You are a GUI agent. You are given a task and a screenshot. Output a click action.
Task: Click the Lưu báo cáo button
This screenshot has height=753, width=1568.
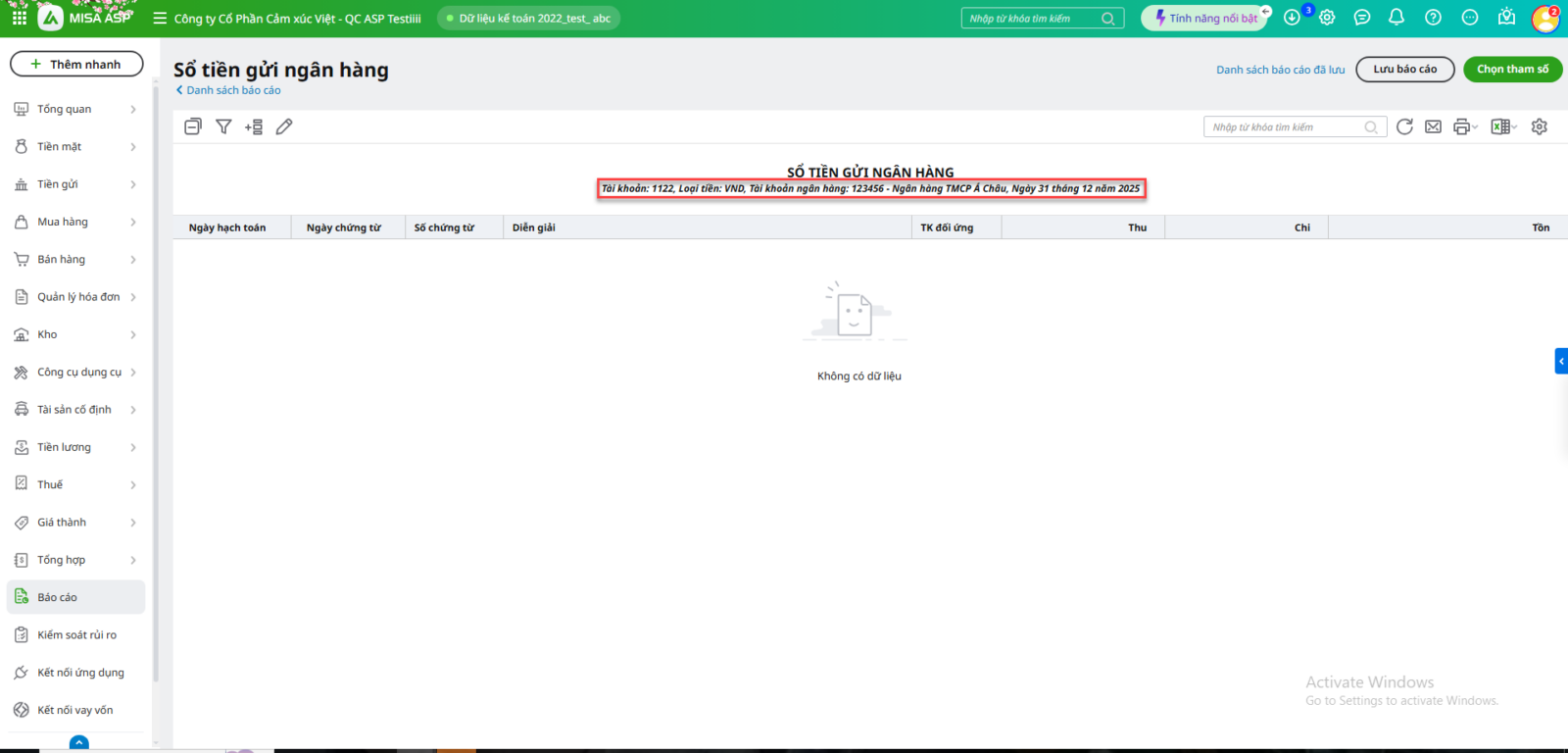1404,69
